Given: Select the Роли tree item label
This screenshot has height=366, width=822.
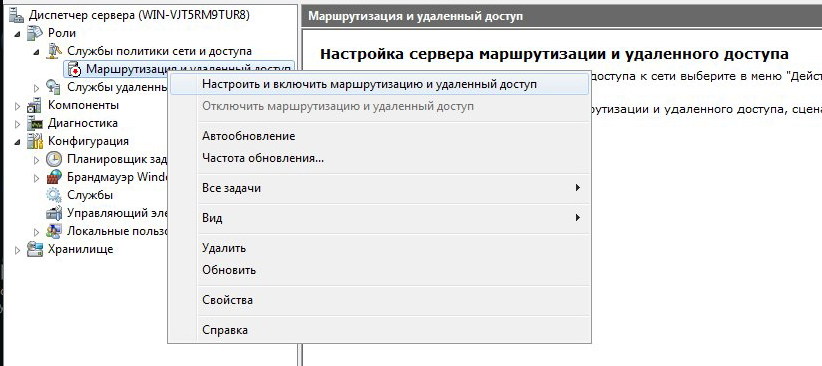Looking at the screenshot, I should click(x=62, y=33).
